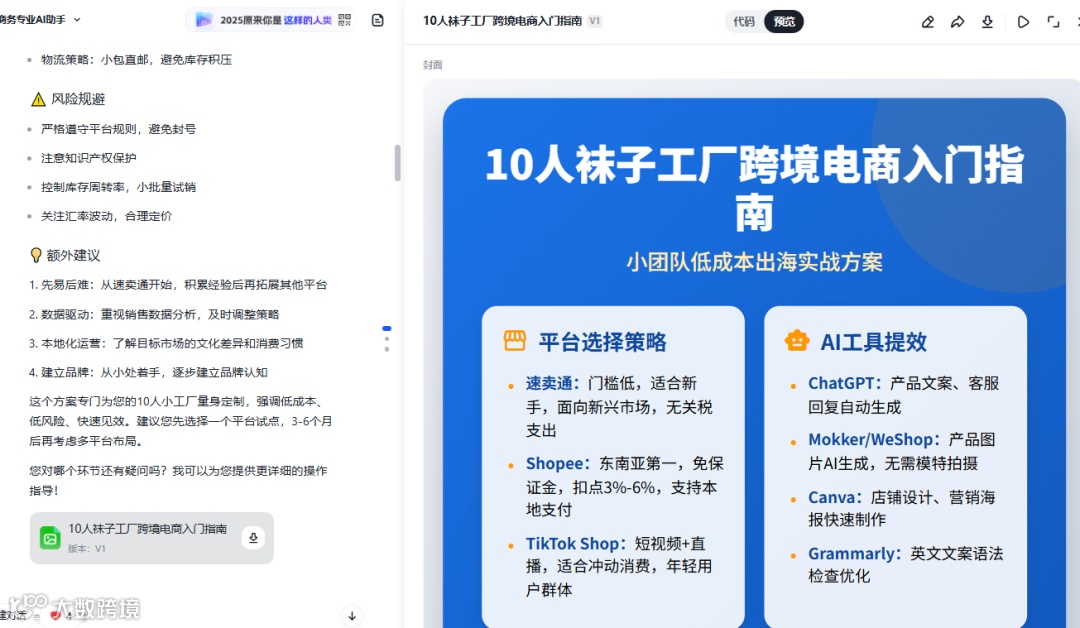Screen dimensions: 1080x628
Task: Click the shop icon beside 平台选择策略
Action: point(515,341)
